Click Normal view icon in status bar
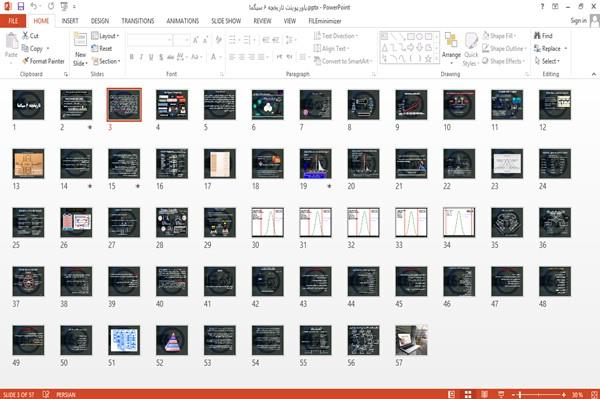This screenshot has height=399, width=600. tap(452, 394)
